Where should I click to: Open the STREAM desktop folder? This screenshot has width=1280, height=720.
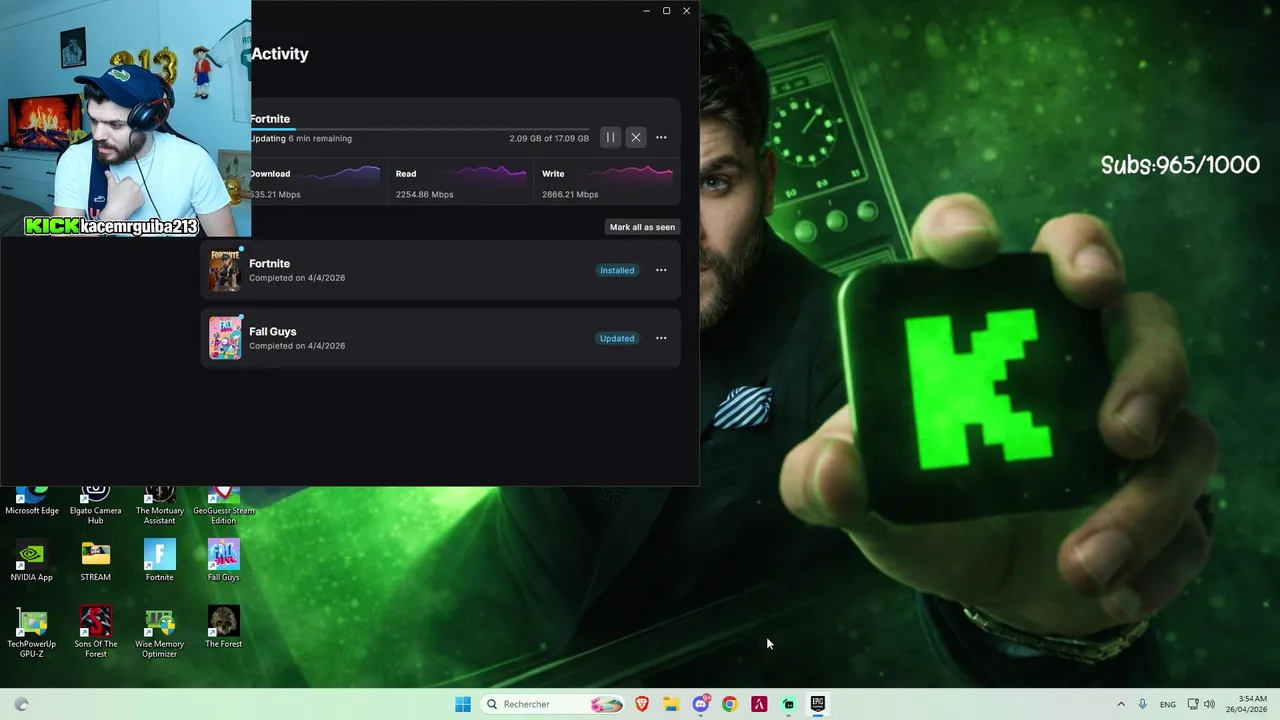click(x=96, y=561)
